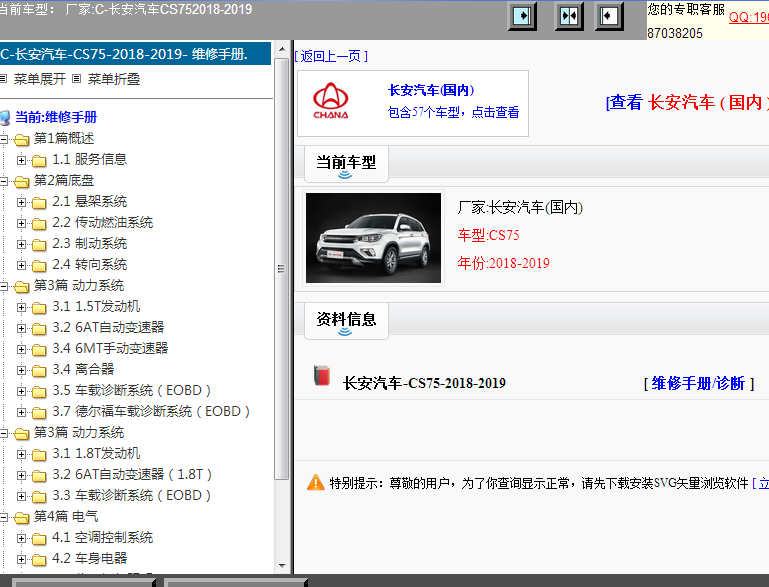769x587 pixels.
Task: Click the QQ customer service link
Action: pos(749,17)
